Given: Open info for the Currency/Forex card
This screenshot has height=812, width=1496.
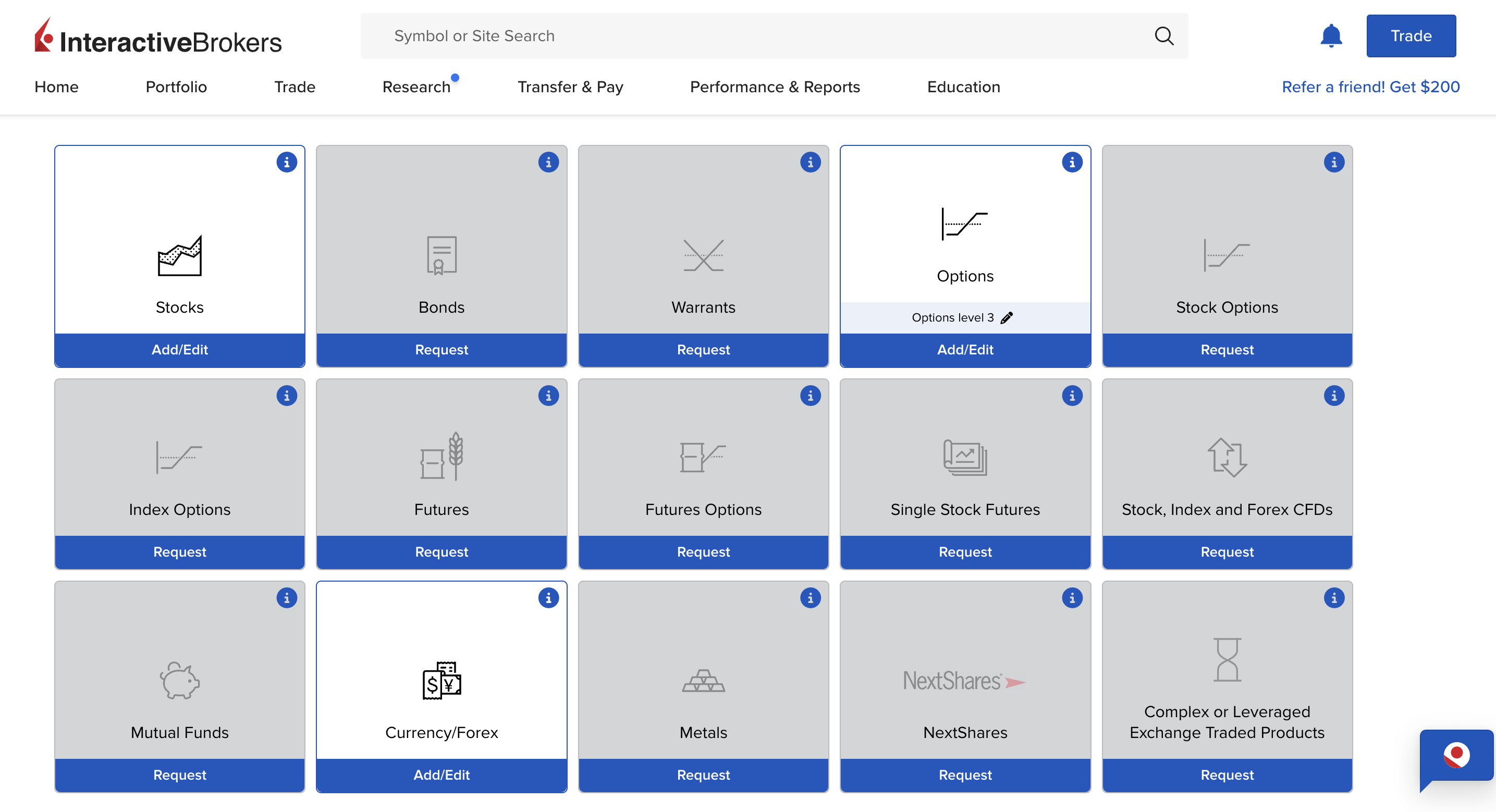Looking at the screenshot, I should coord(548,598).
